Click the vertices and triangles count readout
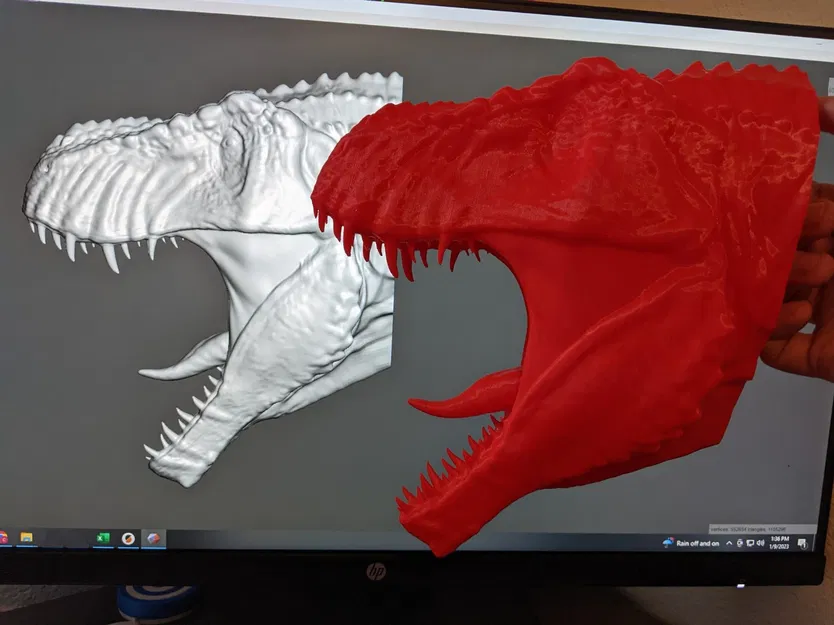 pyautogui.click(x=748, y=529)
